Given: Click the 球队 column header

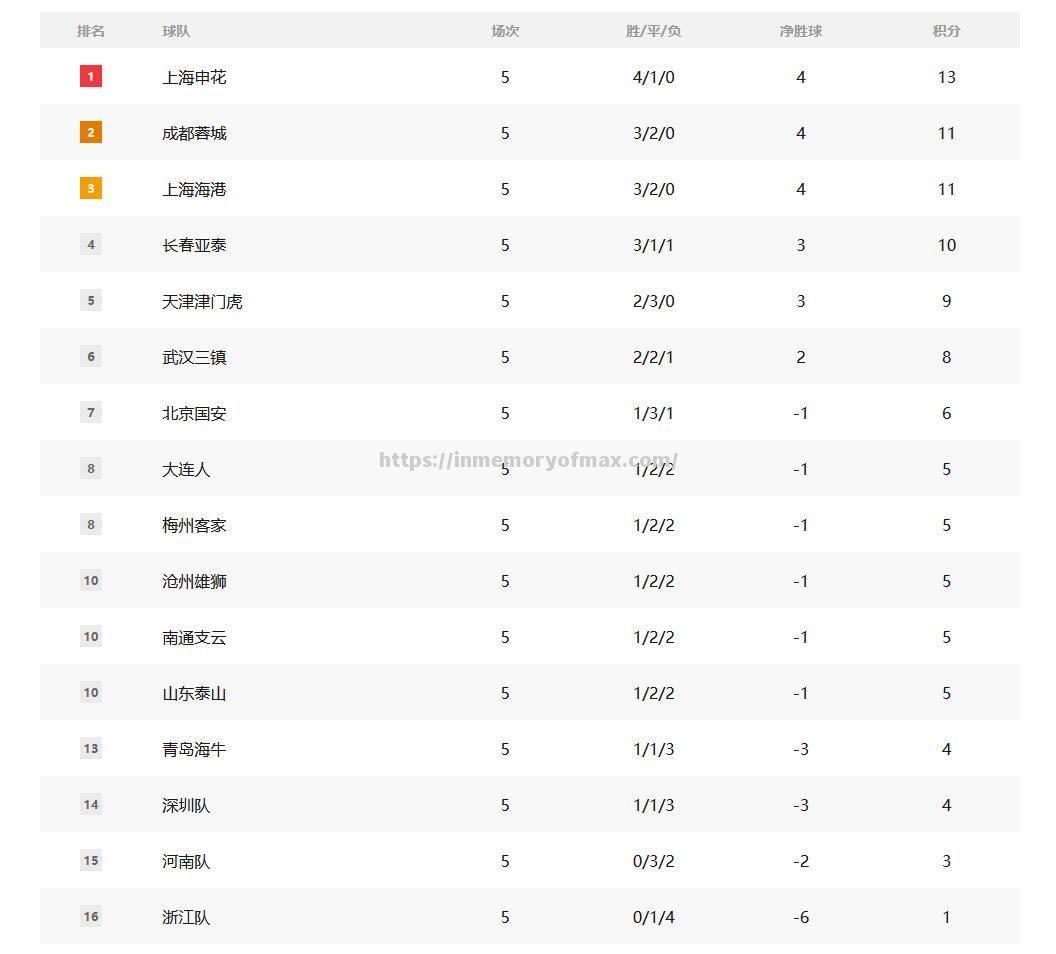Looking at the screenshot, I should pos(176,31).
